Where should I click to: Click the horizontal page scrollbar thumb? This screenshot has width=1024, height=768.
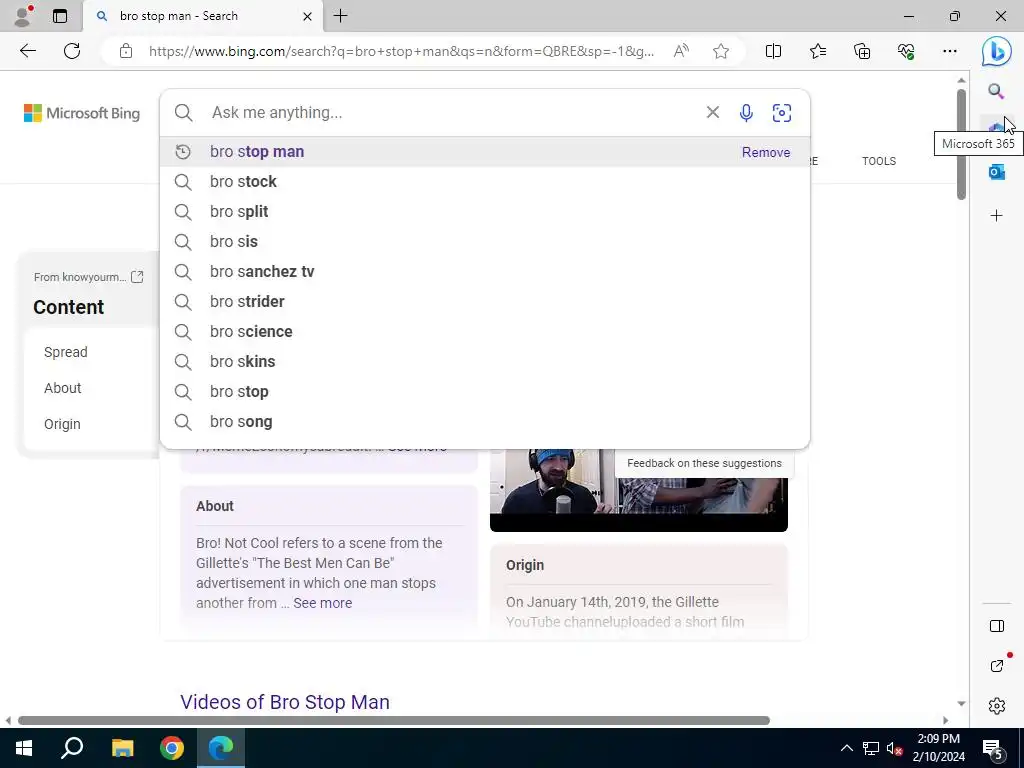[394, 720]
